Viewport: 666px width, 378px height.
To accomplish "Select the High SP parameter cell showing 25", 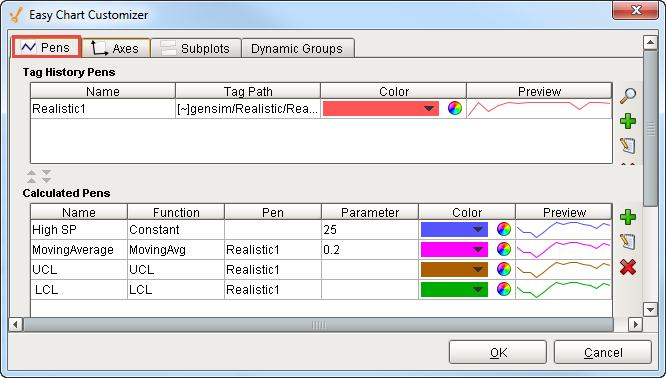I will (x=370, y=230).
